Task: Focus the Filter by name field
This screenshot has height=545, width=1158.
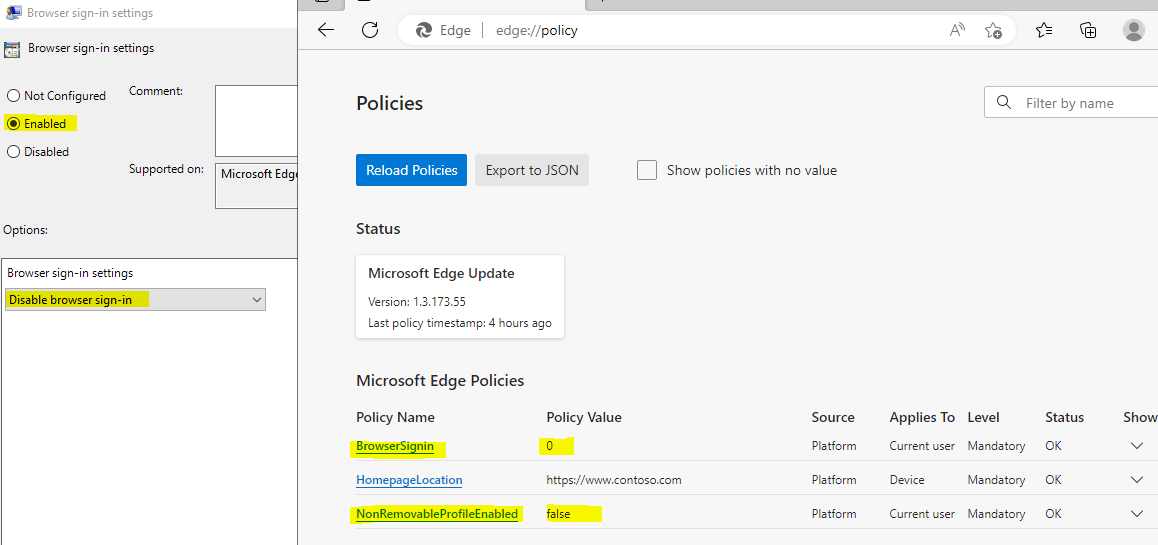Action: (1071, 103)
